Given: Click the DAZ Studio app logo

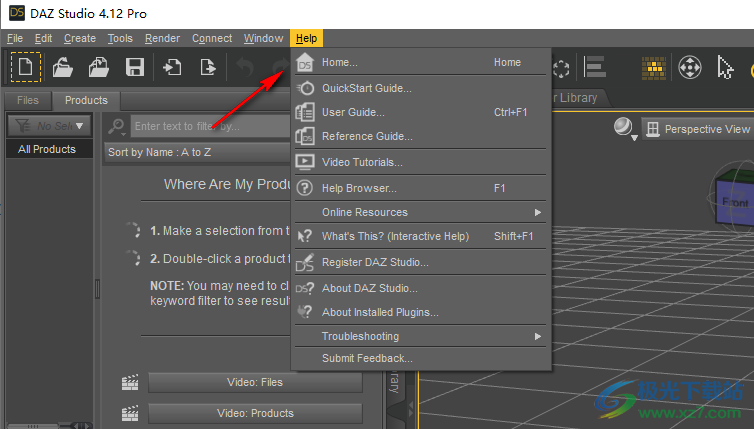Looking at the screenshot, I should click(x=17, y=13).
